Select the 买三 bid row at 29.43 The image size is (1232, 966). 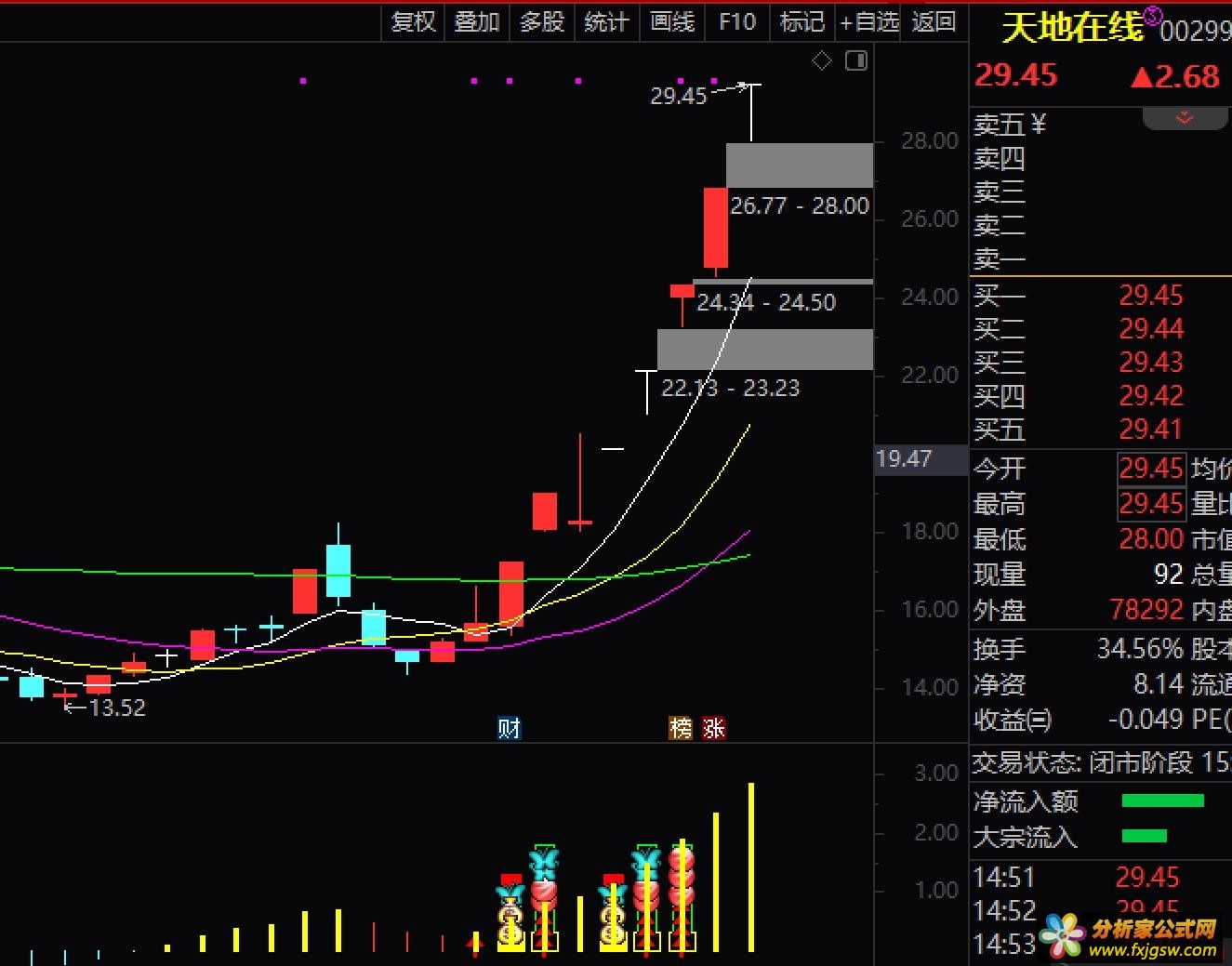tap(1101, 363)
